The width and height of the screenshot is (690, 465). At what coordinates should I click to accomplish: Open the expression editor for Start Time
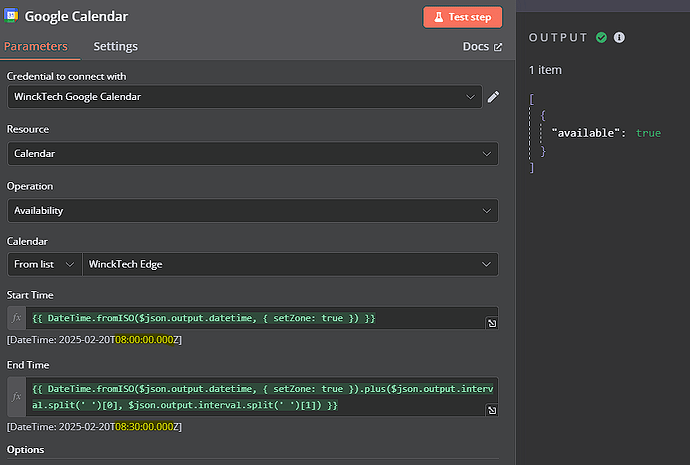click(x=492, y=323)
